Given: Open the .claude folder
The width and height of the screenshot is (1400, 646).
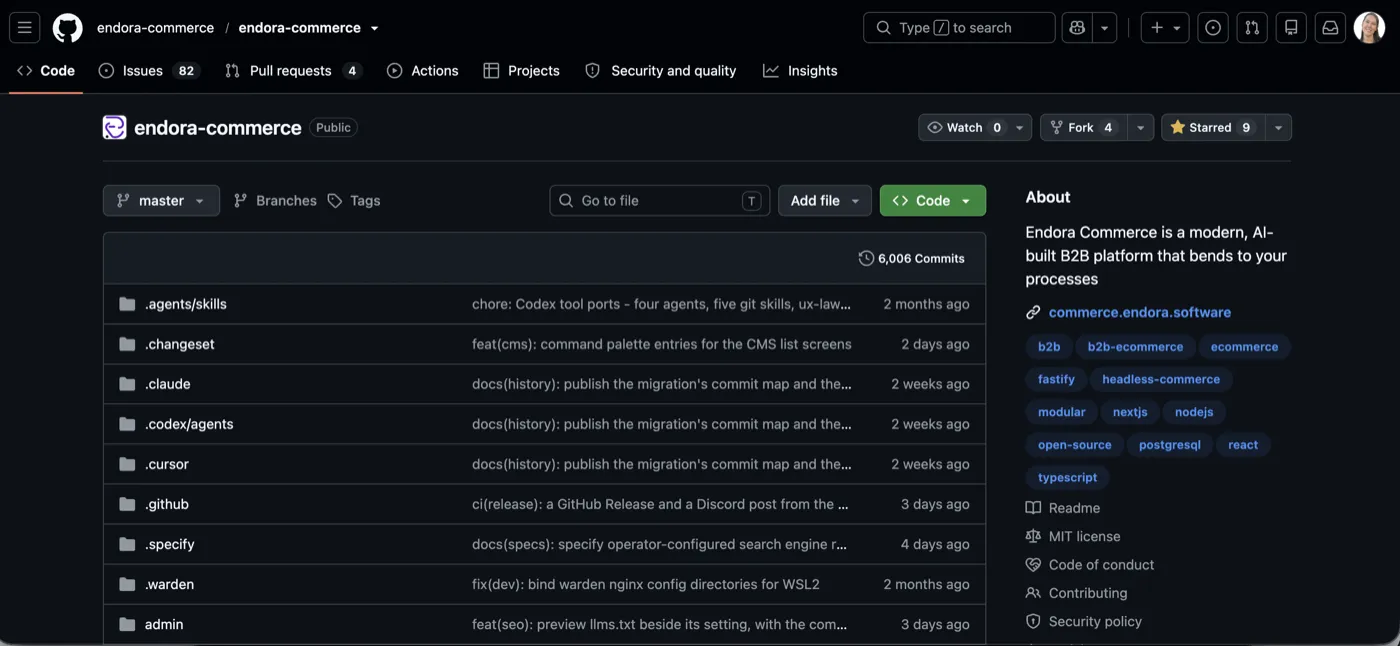Looking at the screenshot, I should (x=168, y=384).
